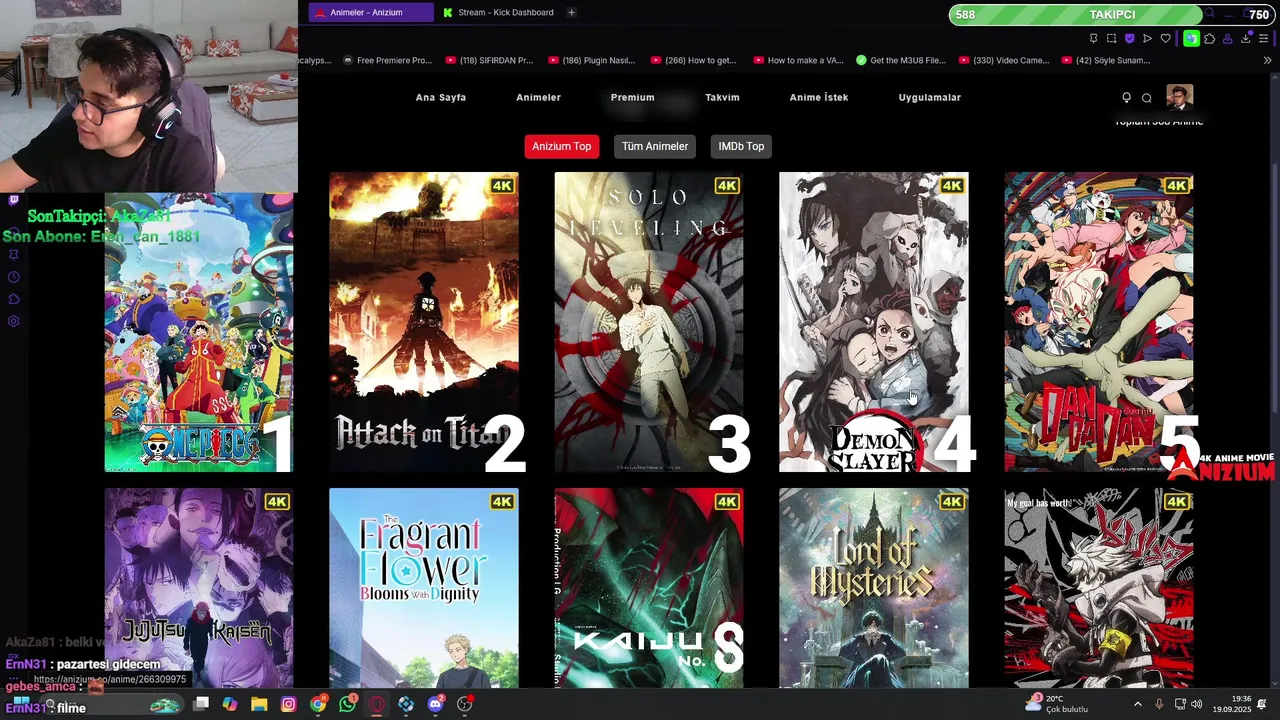The height and width of the screenshot is (720, 1280).
Task: Open Copilot from the taskbar
Action: point(230,704)
